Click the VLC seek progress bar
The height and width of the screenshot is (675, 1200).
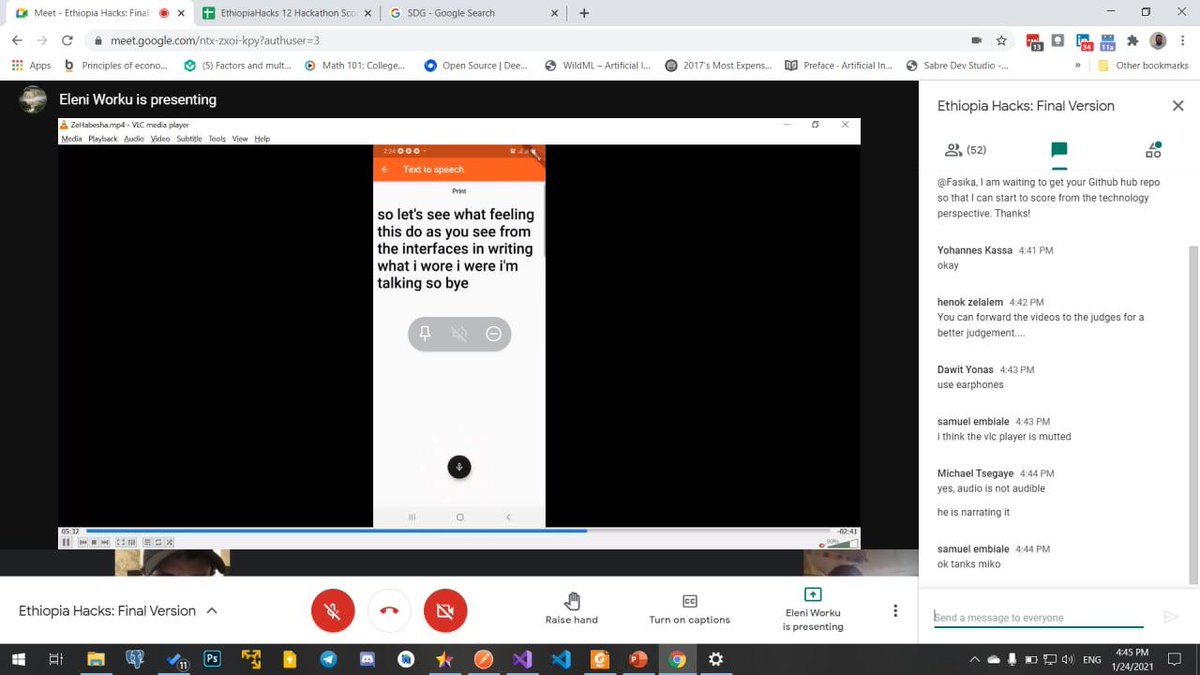(x=458, y=531)
